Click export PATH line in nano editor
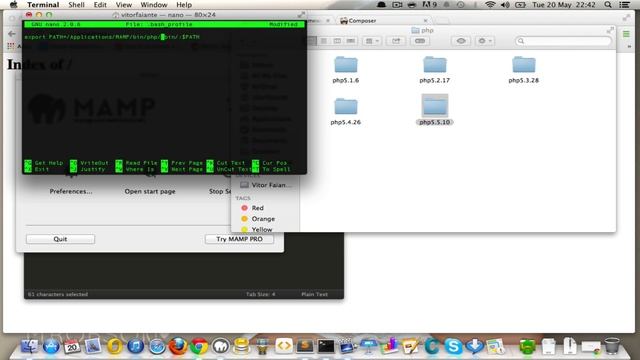The width and height of the screenshot is (640, 360). (x=112, y=37)
